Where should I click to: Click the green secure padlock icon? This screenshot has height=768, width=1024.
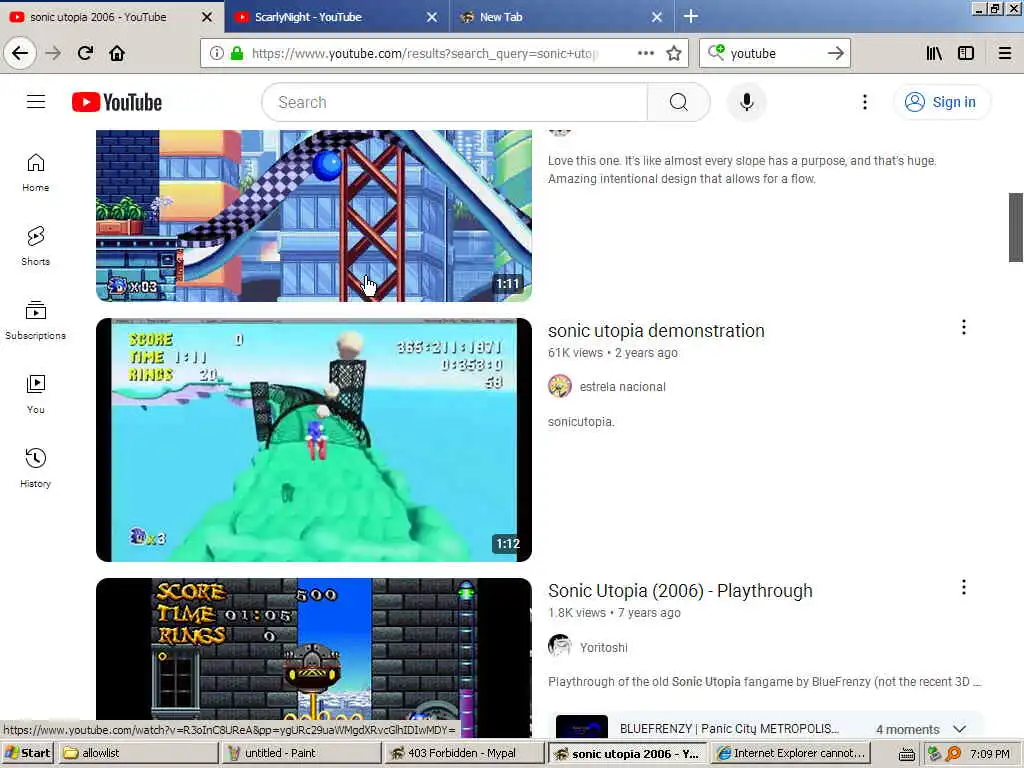[237, 54]
